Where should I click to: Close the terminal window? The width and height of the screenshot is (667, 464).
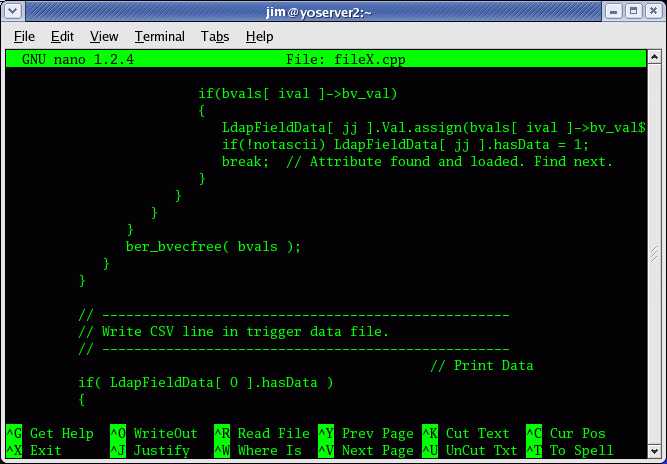tap(652, 11)
